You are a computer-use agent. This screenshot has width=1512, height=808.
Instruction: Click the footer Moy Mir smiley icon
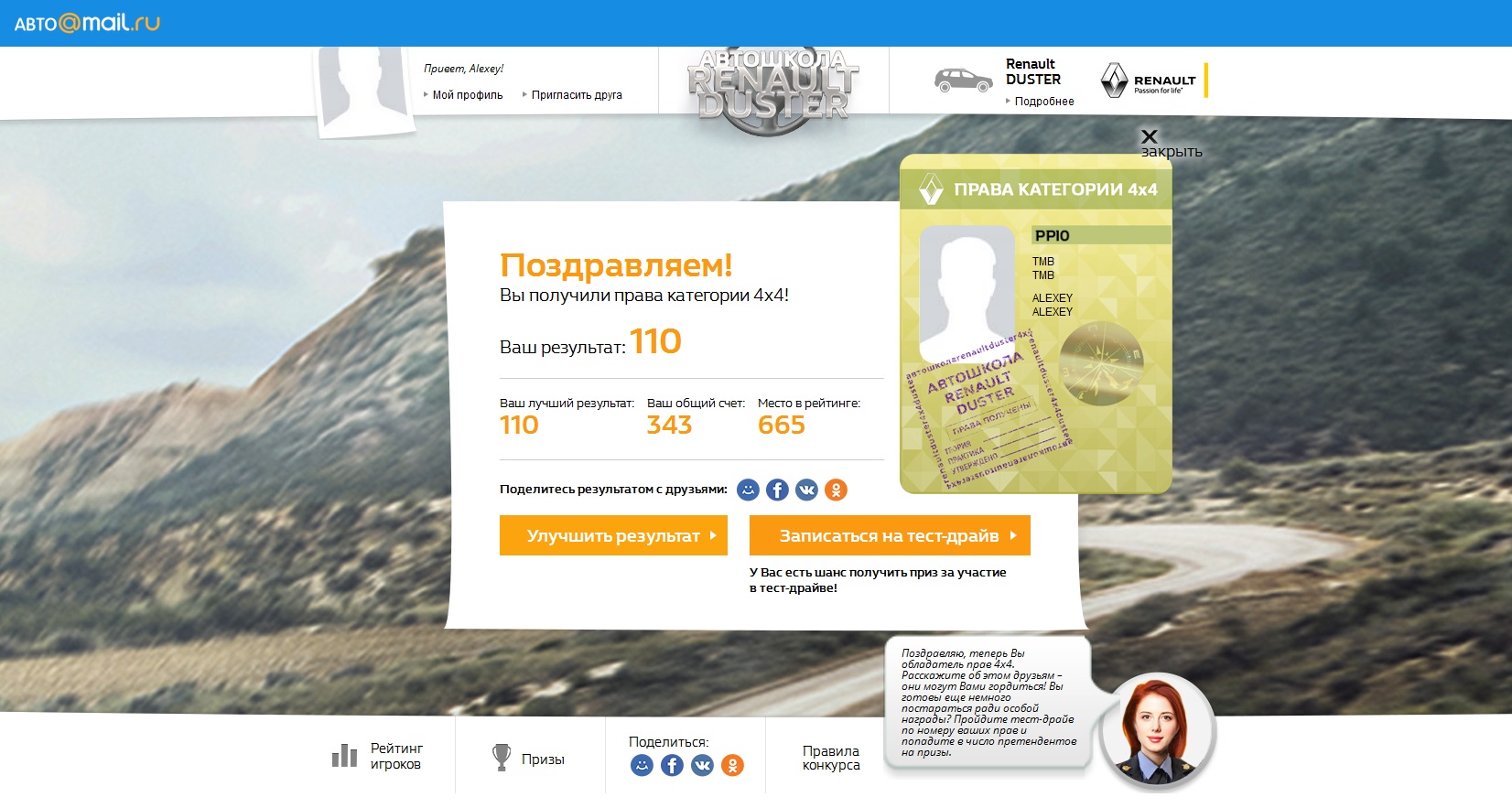pos(642,765)
